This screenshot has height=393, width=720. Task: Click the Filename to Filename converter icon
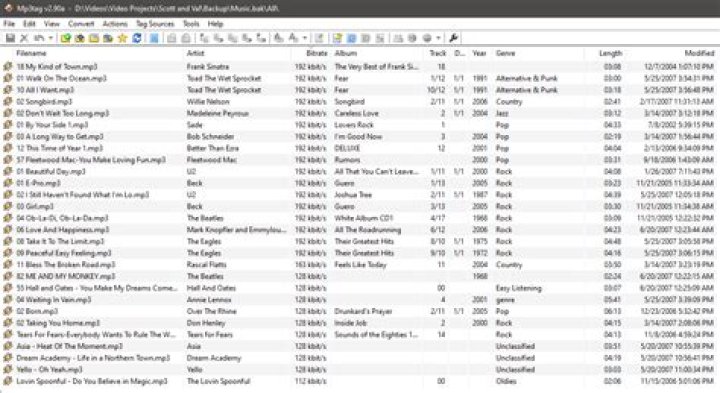click(x=233, y=38)
